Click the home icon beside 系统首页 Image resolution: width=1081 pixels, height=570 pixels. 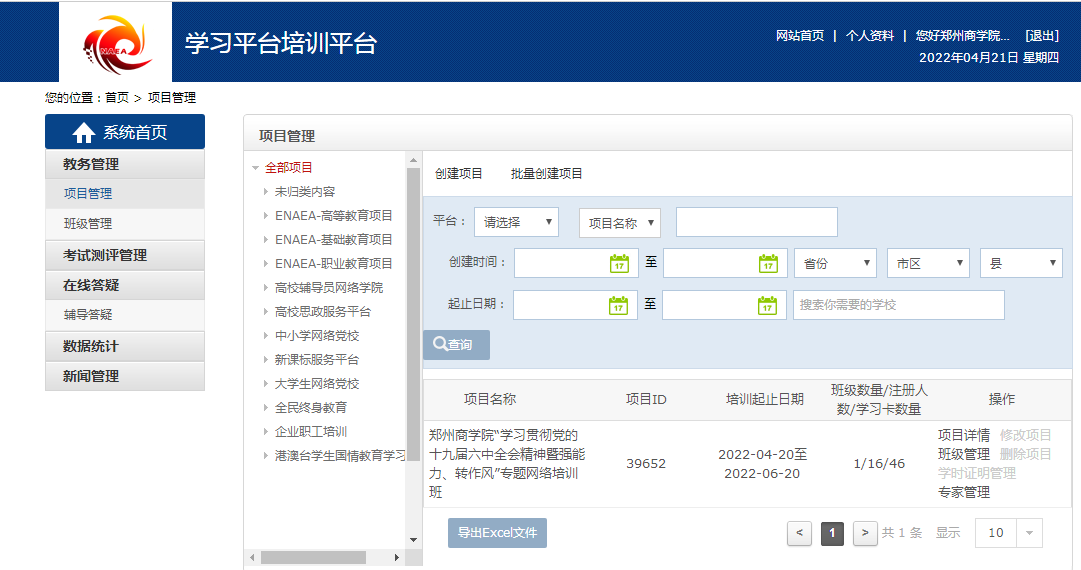(x=84, y=133)
